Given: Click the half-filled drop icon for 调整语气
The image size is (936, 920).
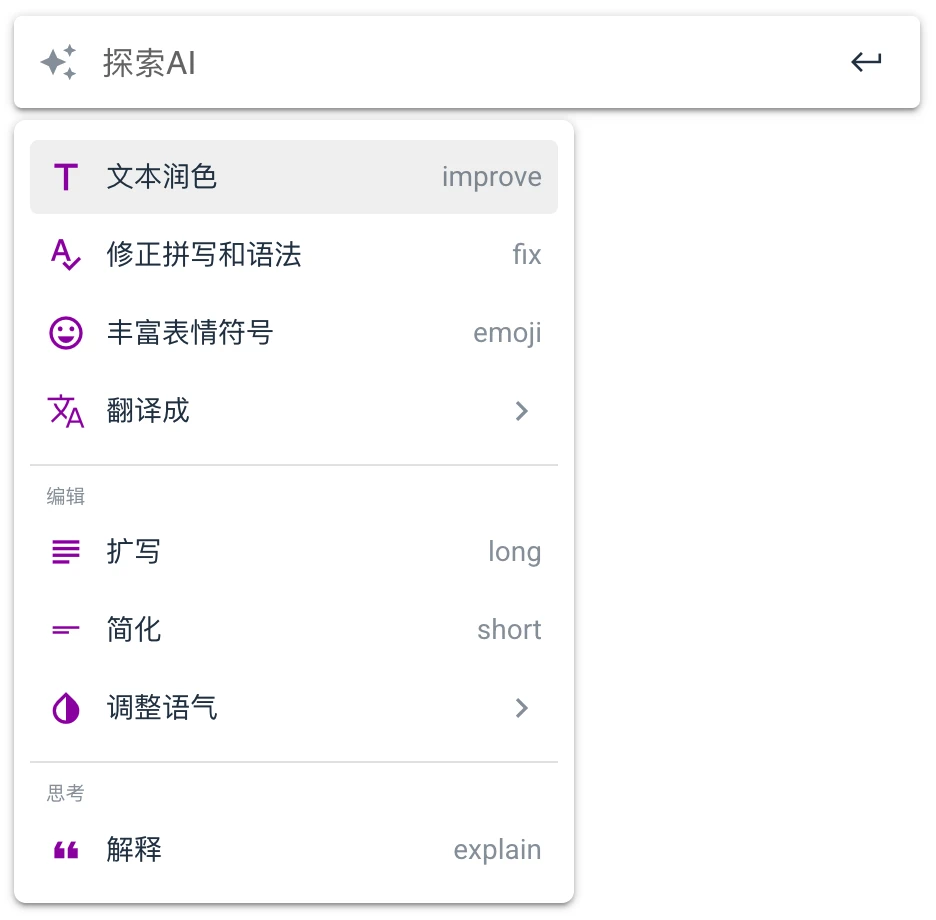Looking at the screenshot, I should 66,708.
